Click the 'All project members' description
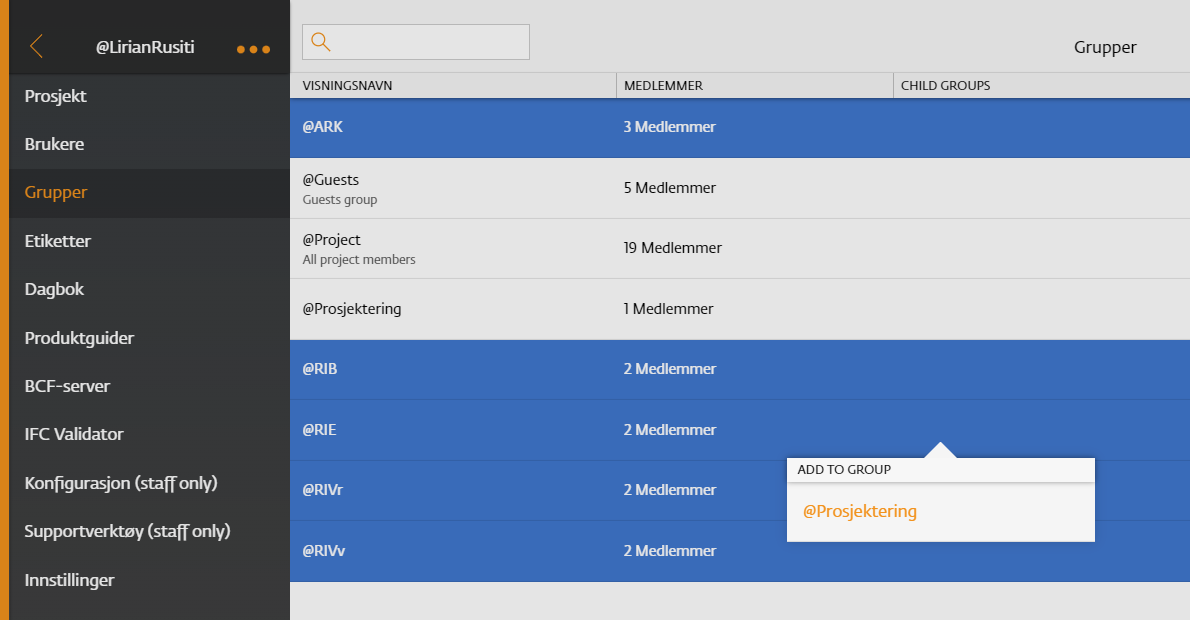This screenshot has width=1190, height=620. coord(359,260)
